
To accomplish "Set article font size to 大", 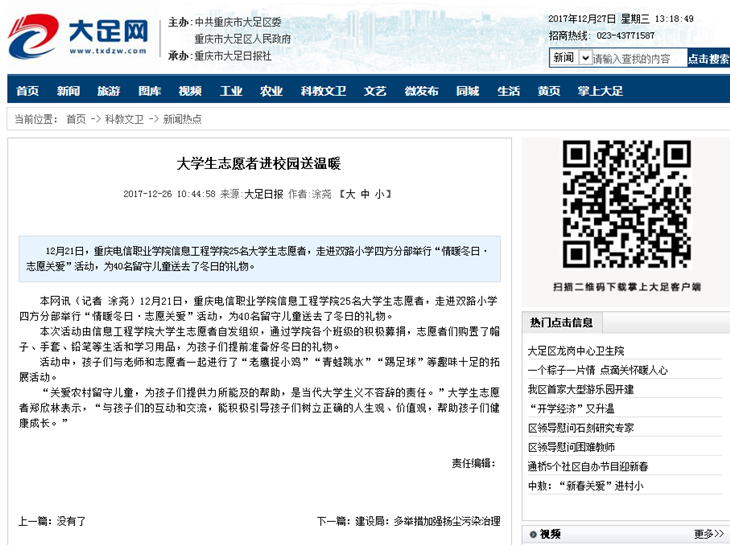I will click(350, 194).
